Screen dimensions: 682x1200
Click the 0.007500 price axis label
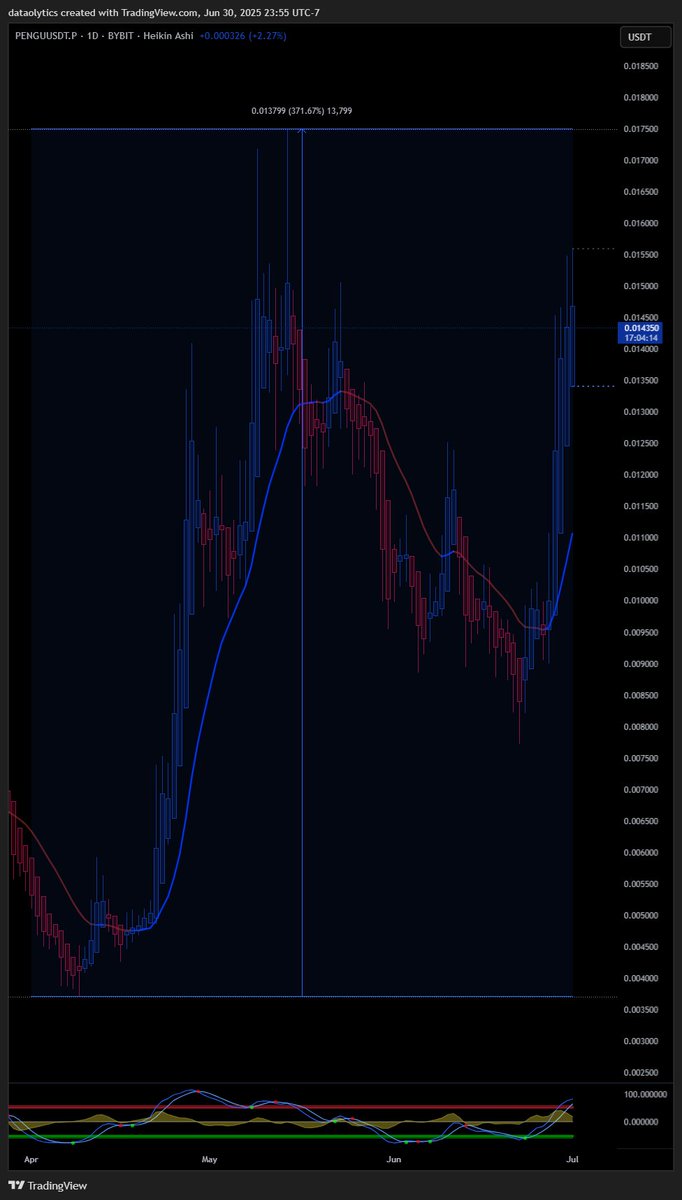(x=641, y=758)
